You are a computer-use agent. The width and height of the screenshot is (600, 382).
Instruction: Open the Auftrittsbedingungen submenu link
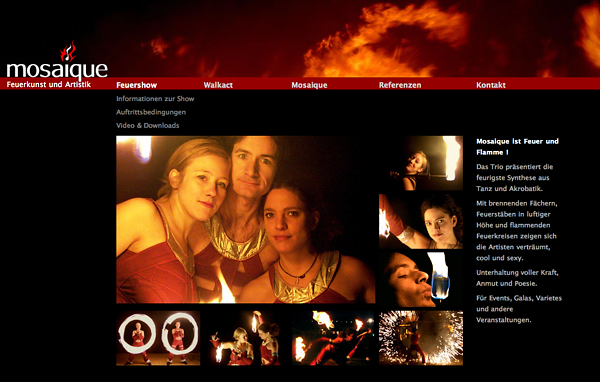tap(151, 112)
